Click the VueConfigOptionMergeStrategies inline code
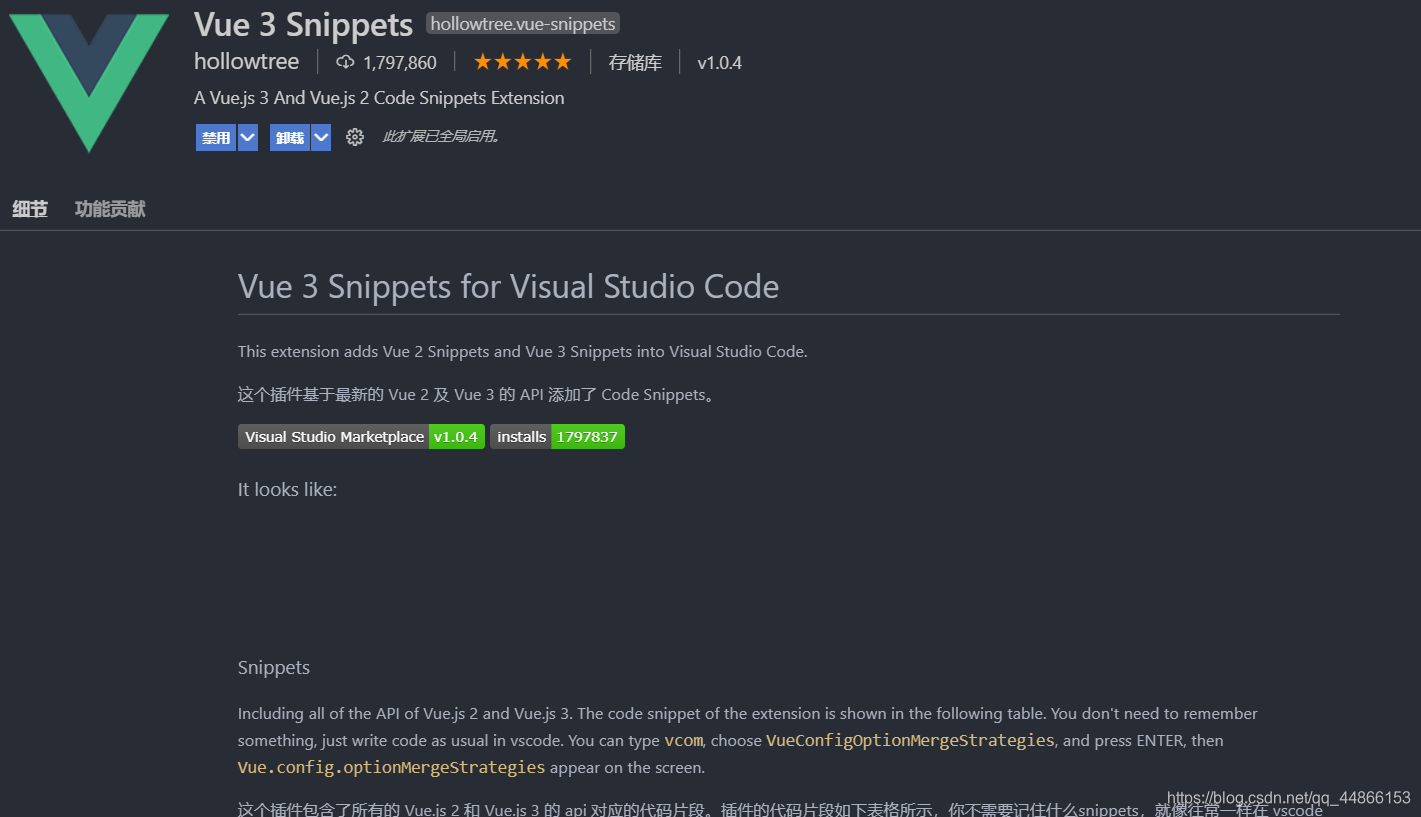The width and height of the screenshot is (1421, 817). (910, 741)
